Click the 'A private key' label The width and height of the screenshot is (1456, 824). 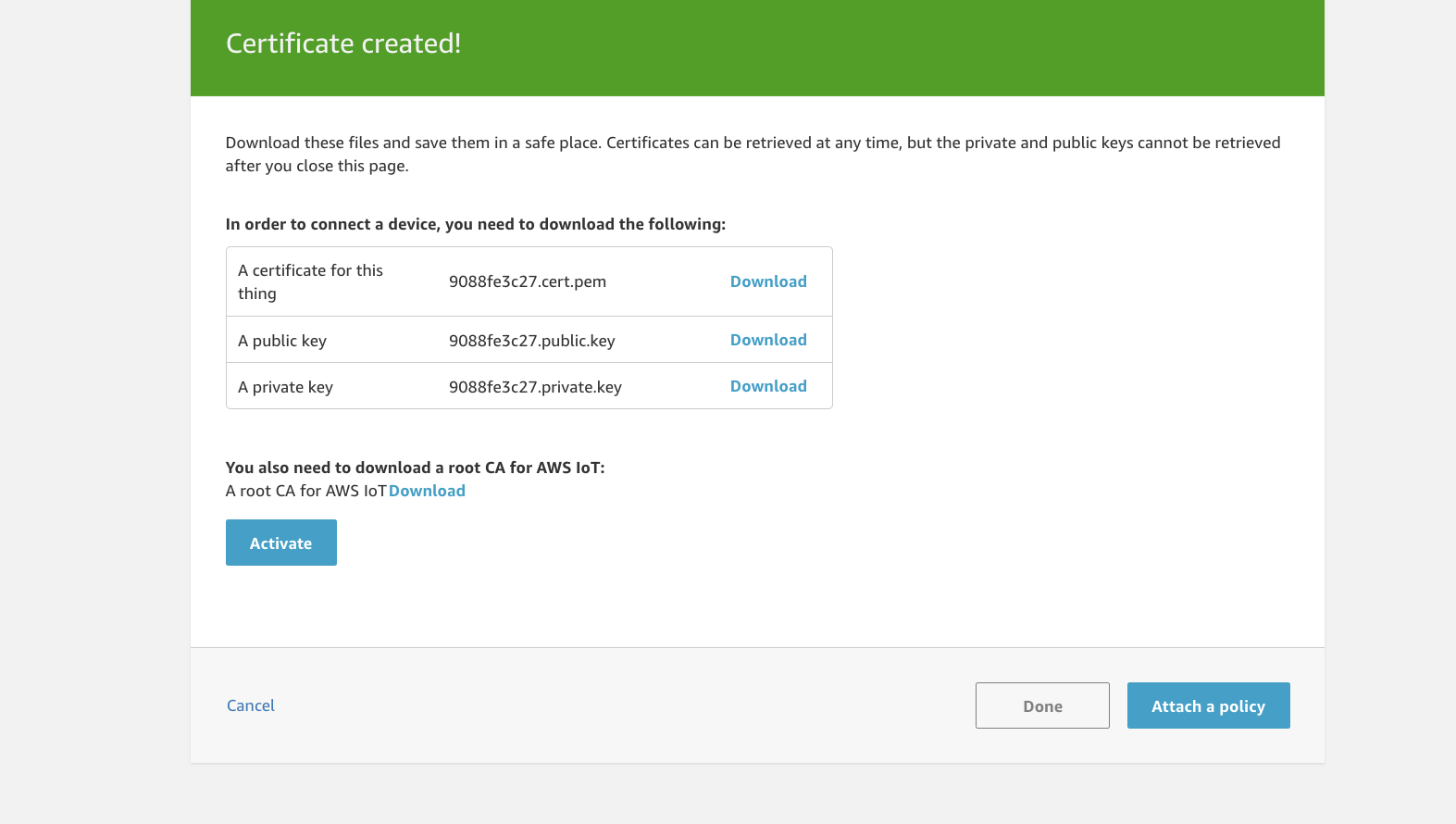285,387
